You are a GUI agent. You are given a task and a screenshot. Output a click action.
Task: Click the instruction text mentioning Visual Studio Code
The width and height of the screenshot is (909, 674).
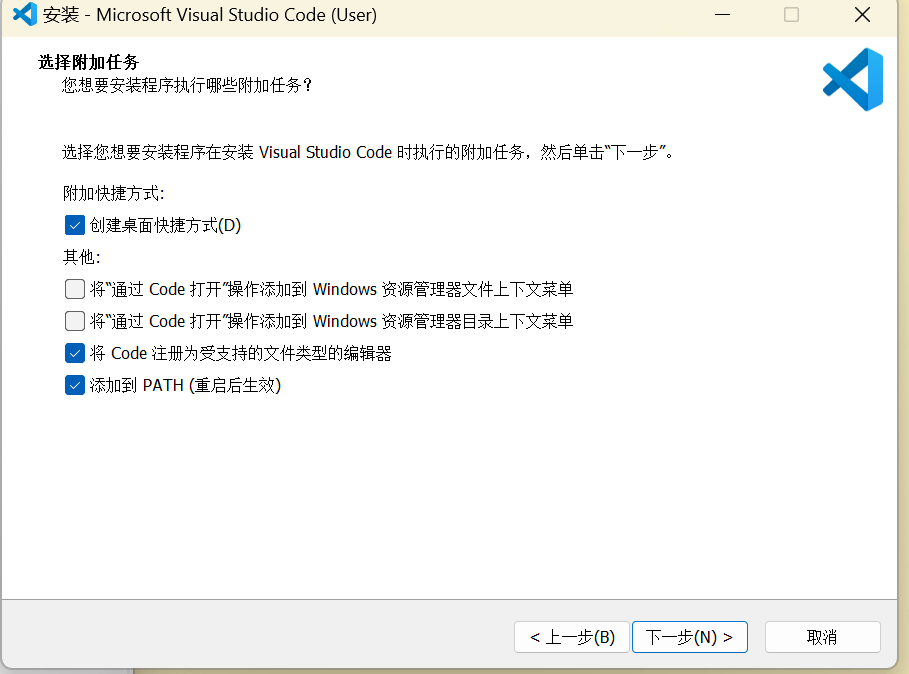tap(369, 152)
